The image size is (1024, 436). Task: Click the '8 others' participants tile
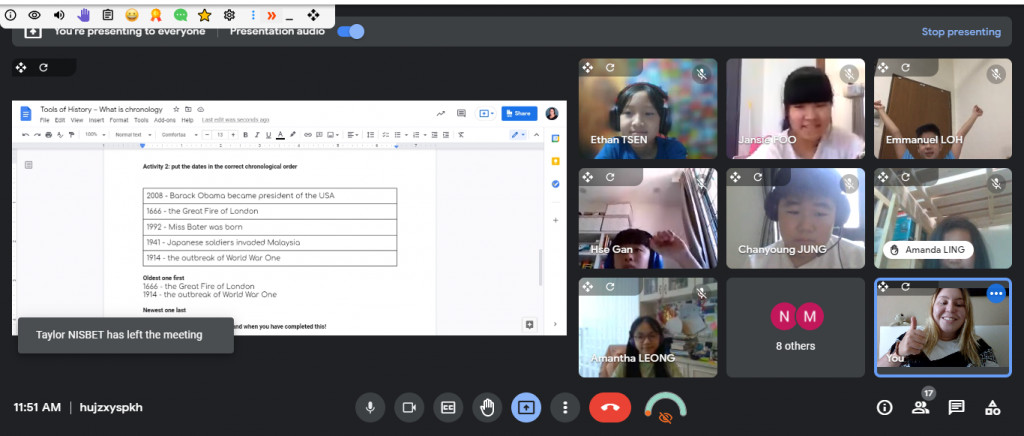[795, 327]
